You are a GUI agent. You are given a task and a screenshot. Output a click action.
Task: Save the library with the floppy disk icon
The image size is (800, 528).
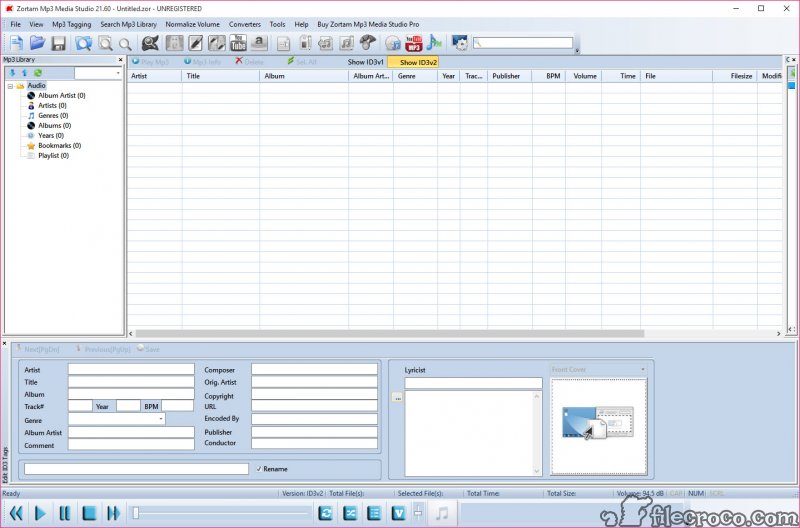59,43
